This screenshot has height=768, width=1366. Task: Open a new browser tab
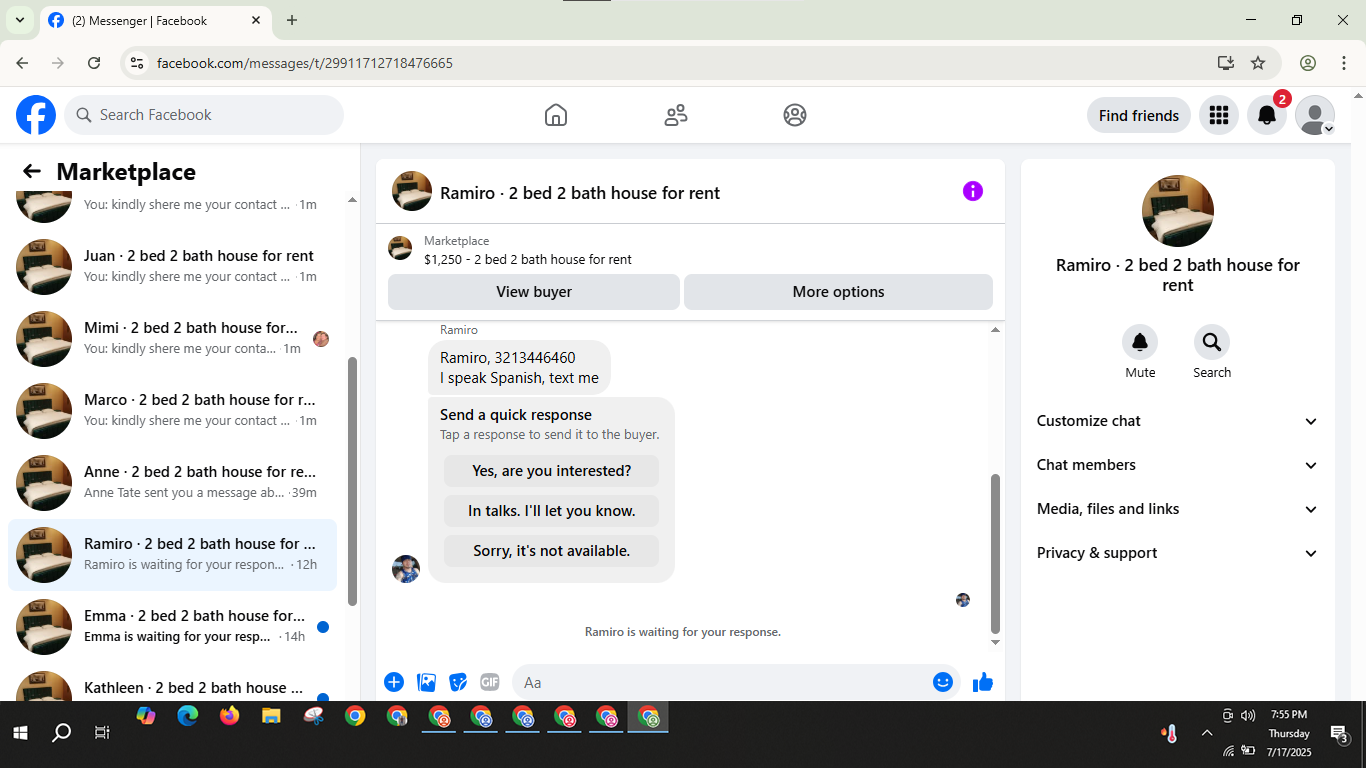pyautogui.click(x=292, y=20)
